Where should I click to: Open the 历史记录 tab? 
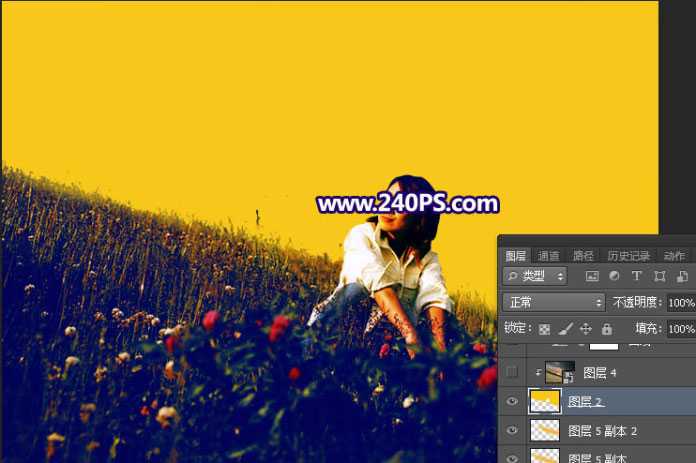[x=628, y=256]
